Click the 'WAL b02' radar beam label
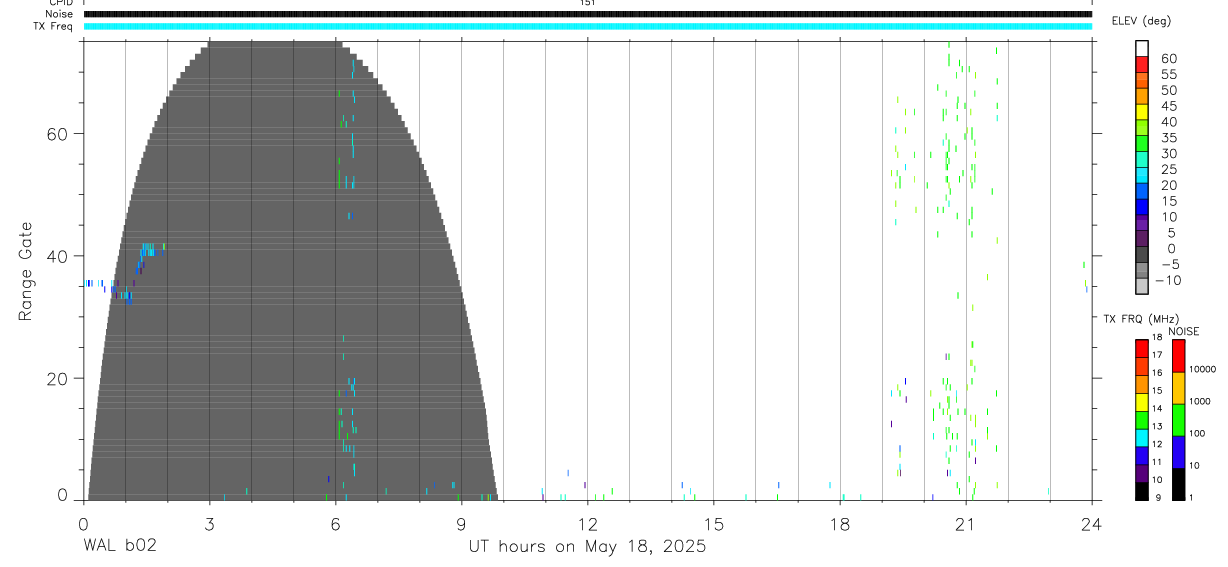This screenshot has height=567, width=1228. 119,547
